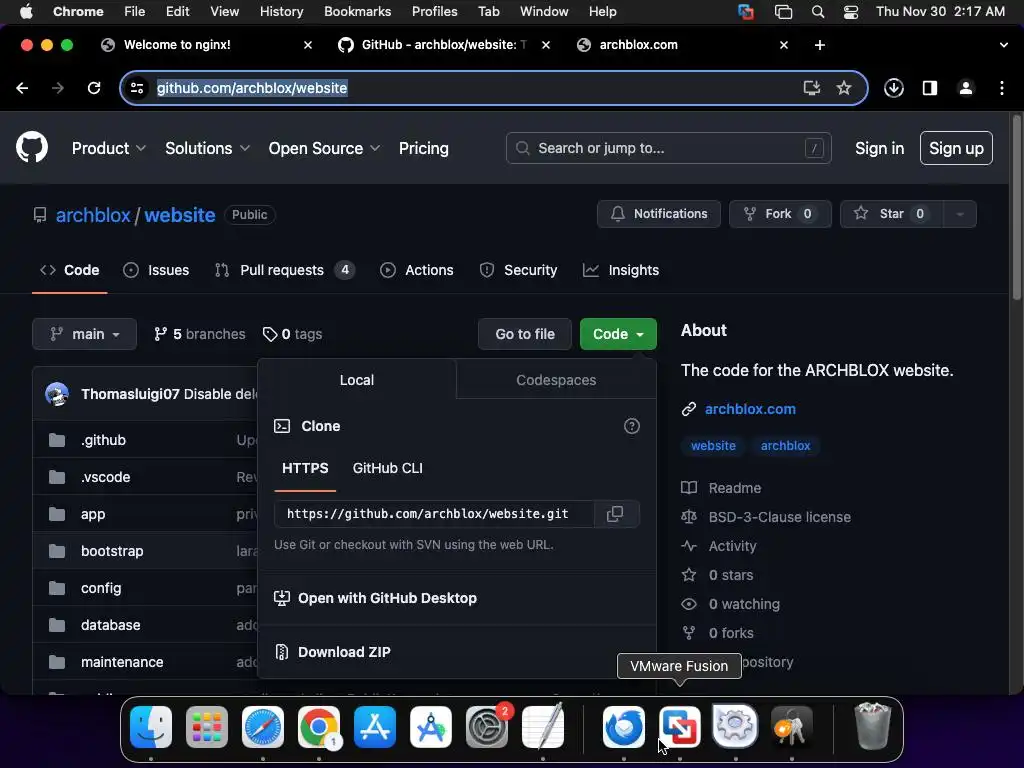Open archblox.com link in About
1024x768 pixels.
[x=750, y=409]
